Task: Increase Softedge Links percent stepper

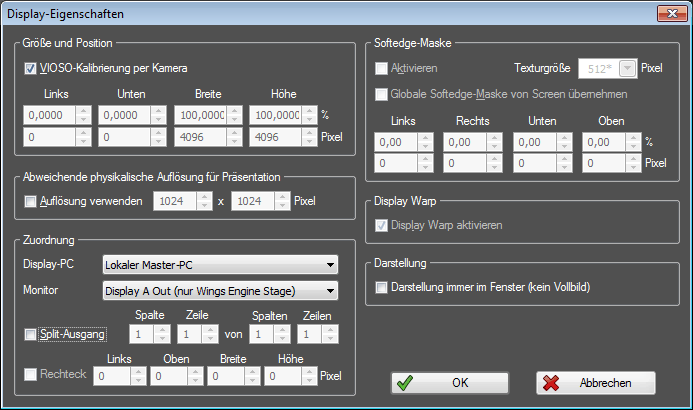Action: point(425,138)
